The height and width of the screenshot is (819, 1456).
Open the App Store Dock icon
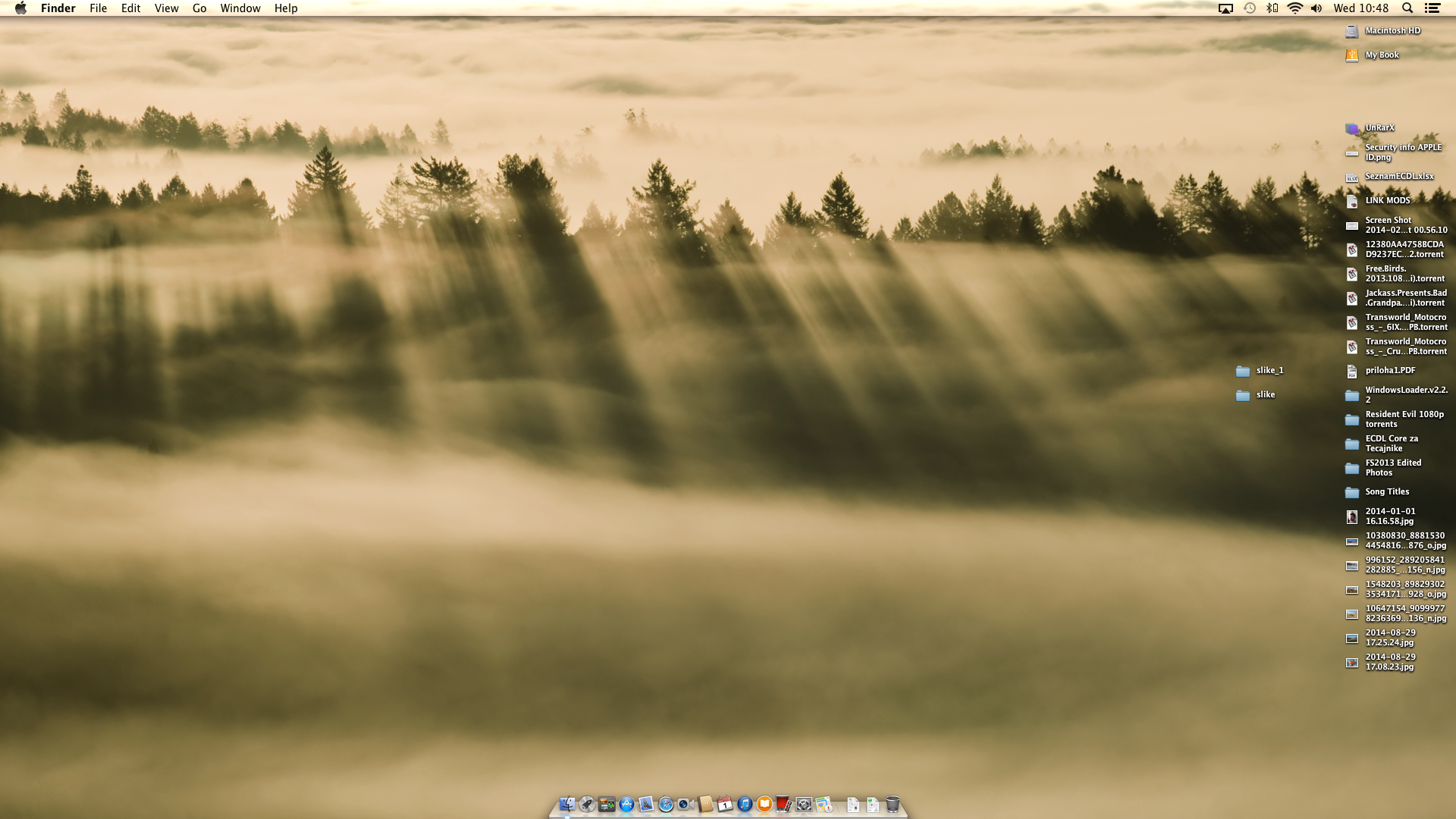[x=626, y=805]
